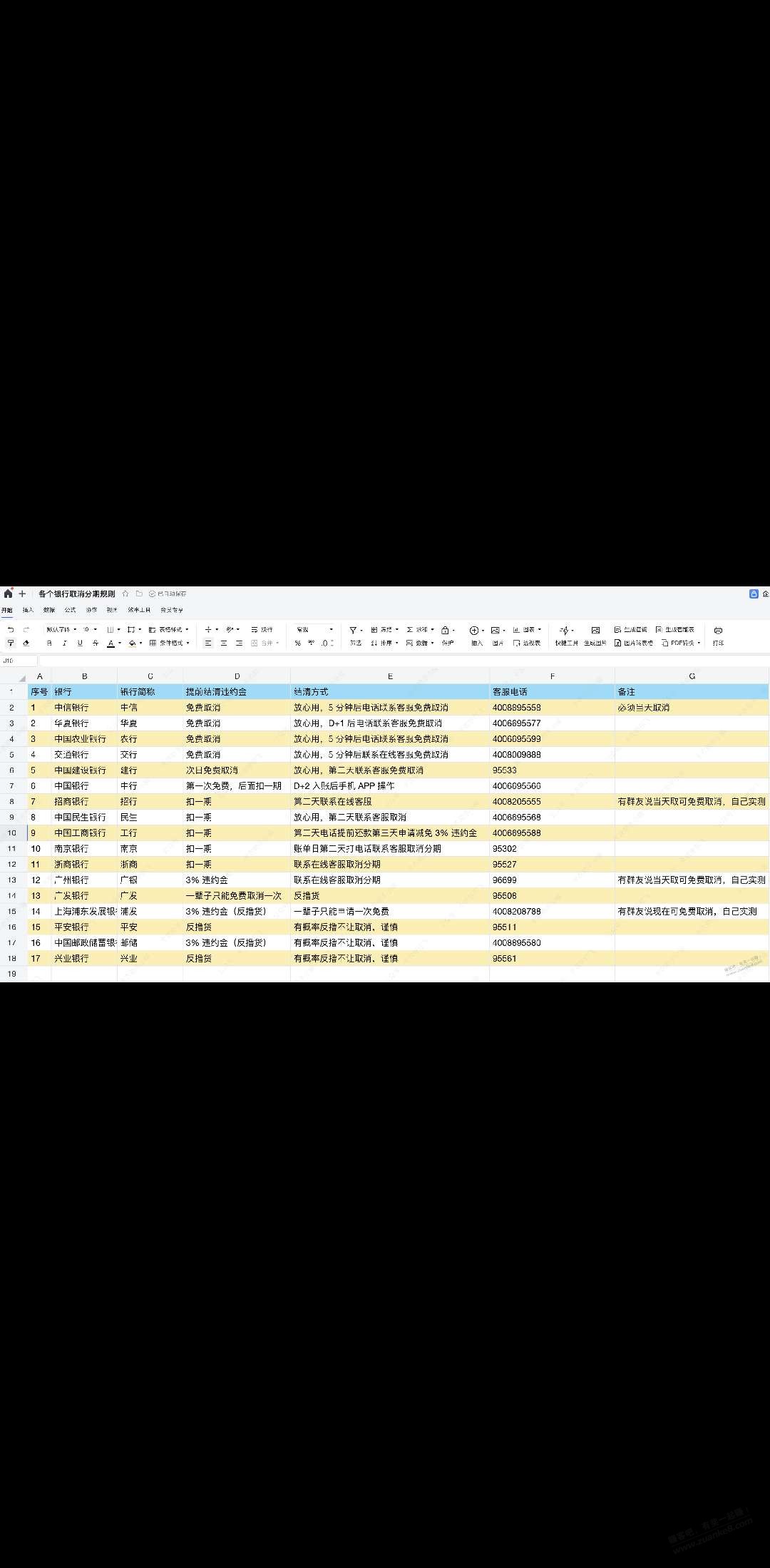Select row 10 header
Viewport: 770px width, 1568px height.
pos(12,833)
